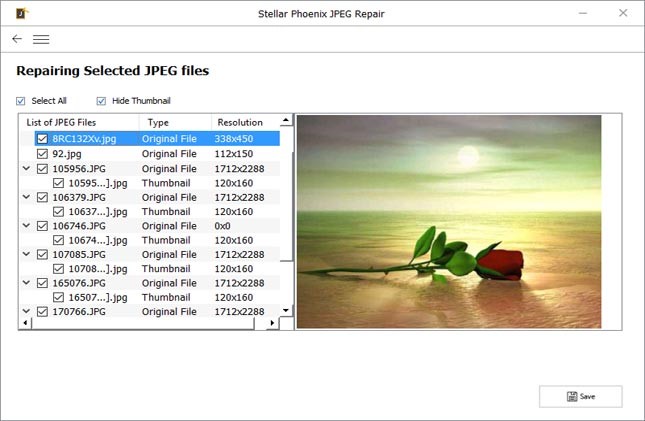Click the rose preview image
Screen dimensions: 645x421
[449, 221]
